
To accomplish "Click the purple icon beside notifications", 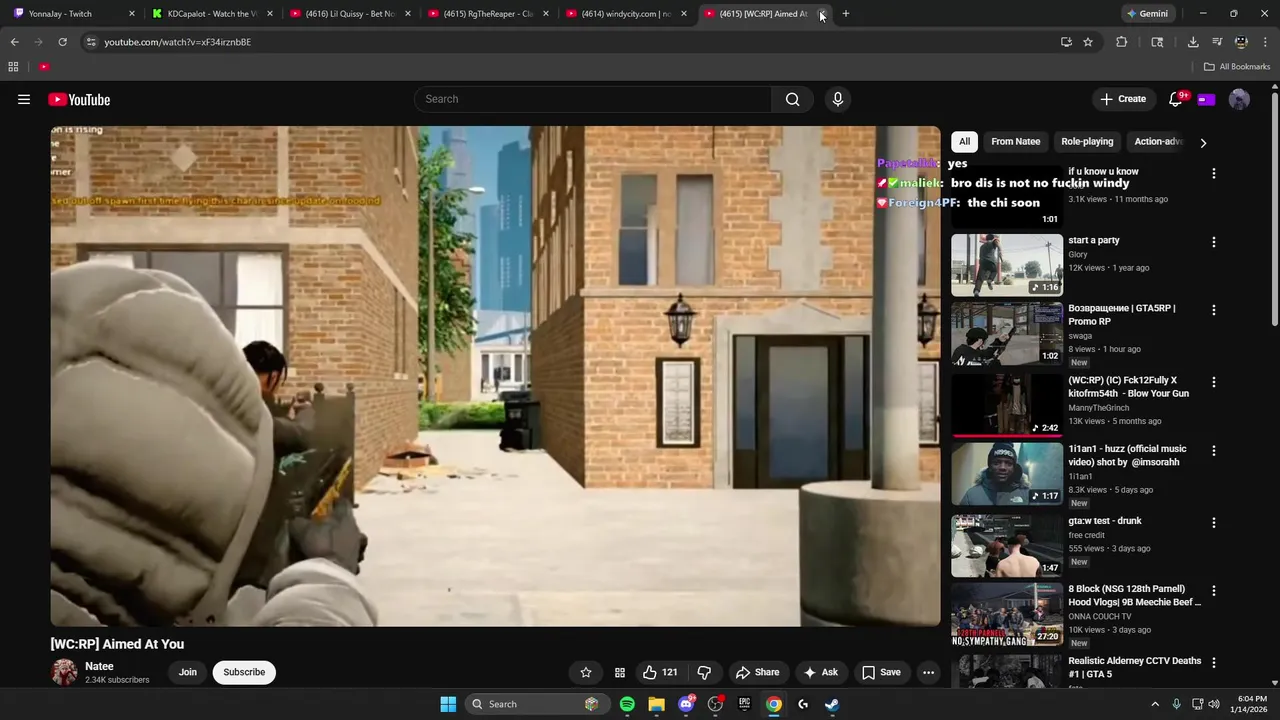I will (1206, 99).
